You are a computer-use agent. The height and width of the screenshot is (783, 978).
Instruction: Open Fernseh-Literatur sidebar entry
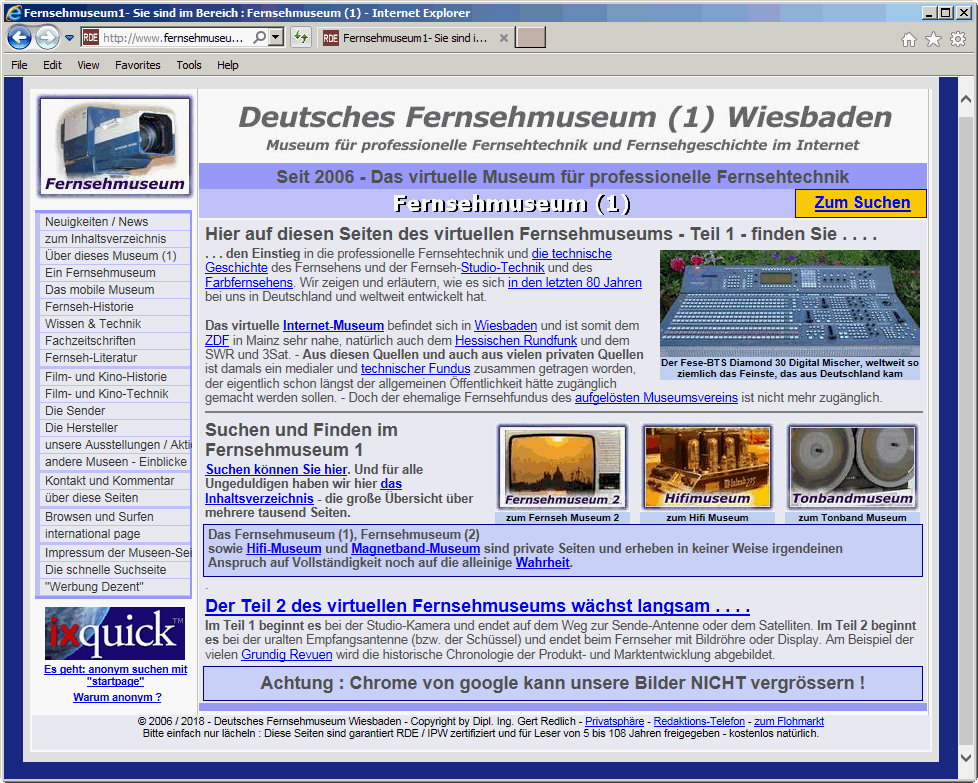[115, 357]
